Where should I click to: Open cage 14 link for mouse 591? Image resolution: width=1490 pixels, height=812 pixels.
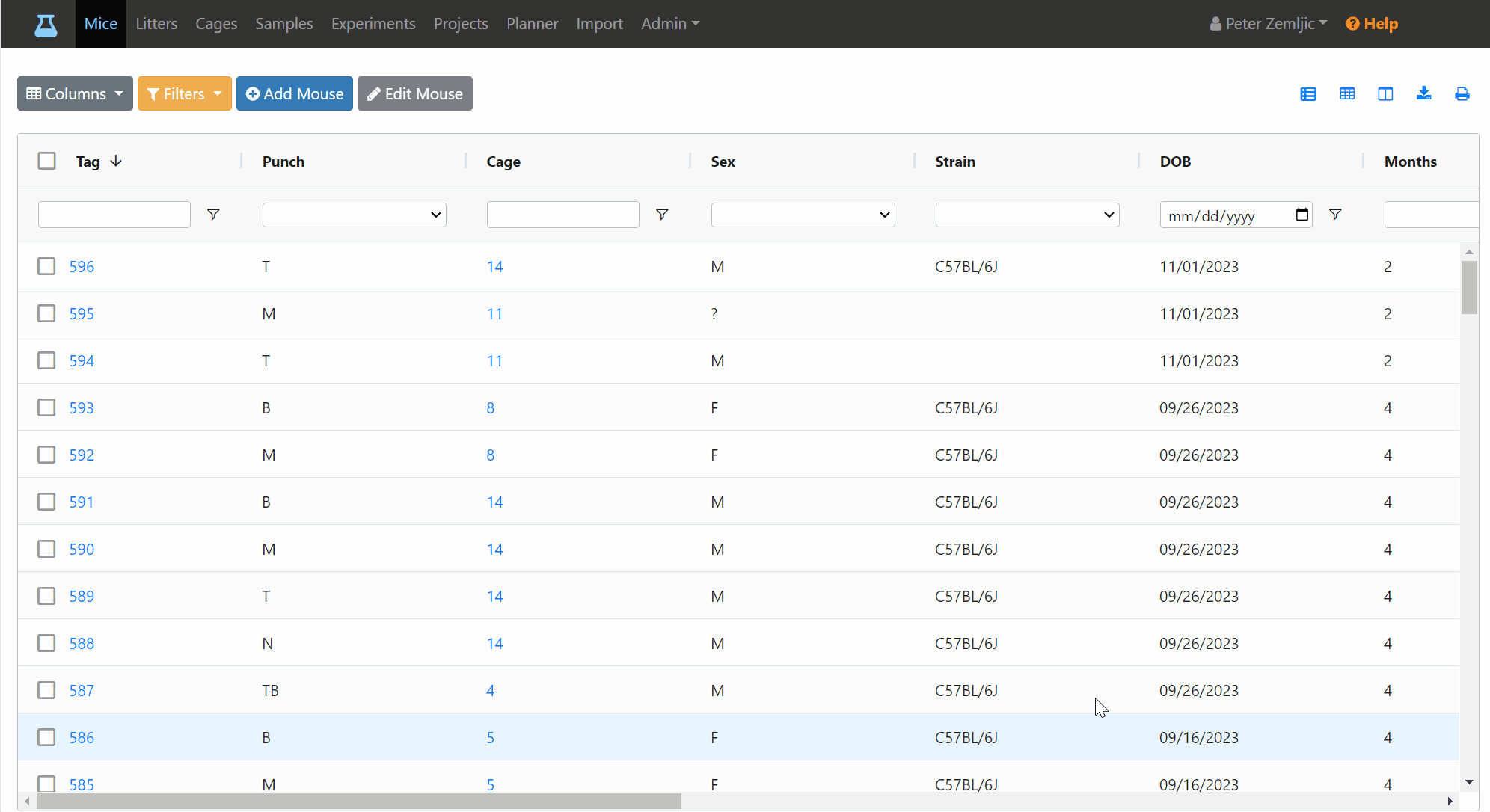click(494, 502)
